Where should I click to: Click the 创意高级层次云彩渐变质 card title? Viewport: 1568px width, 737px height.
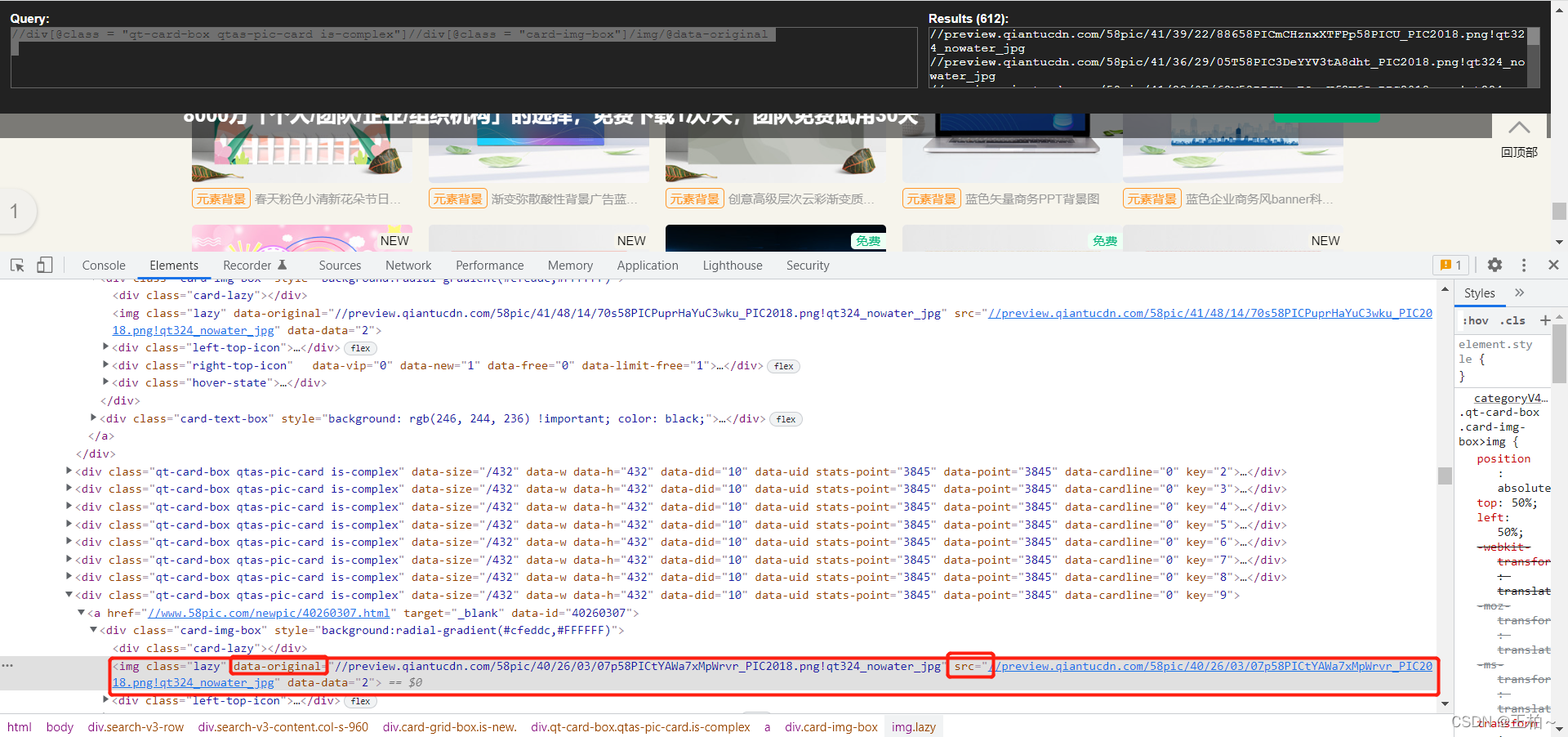pos(801,199)
